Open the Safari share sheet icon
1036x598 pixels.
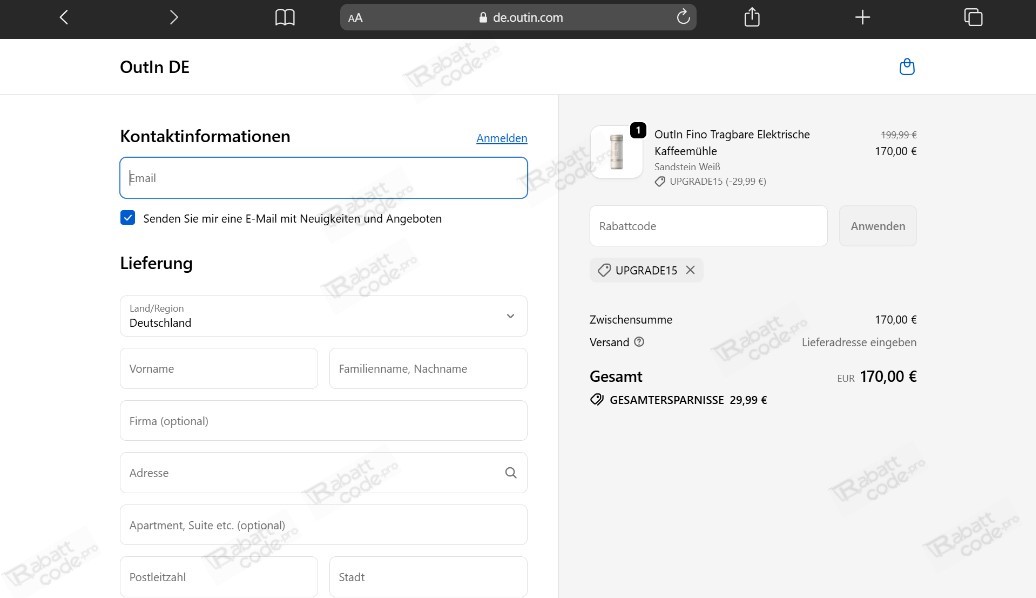[752, 17]
